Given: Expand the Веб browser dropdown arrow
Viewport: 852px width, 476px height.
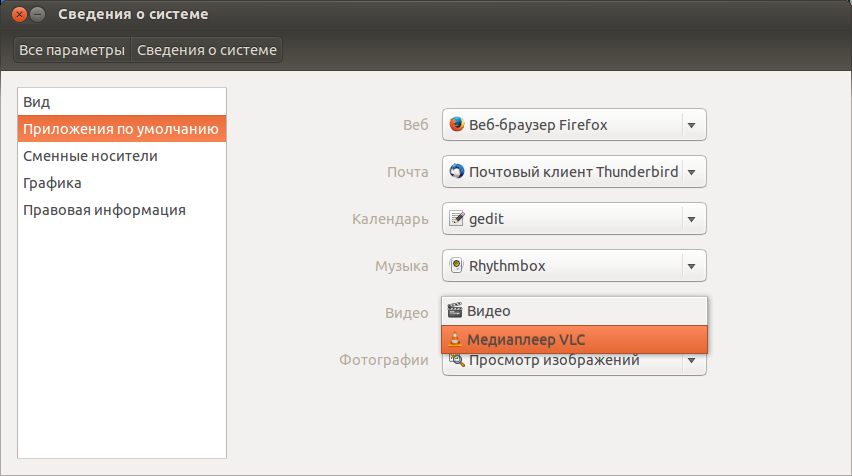Looking at the screenshot, I should (x=691, y=125).
